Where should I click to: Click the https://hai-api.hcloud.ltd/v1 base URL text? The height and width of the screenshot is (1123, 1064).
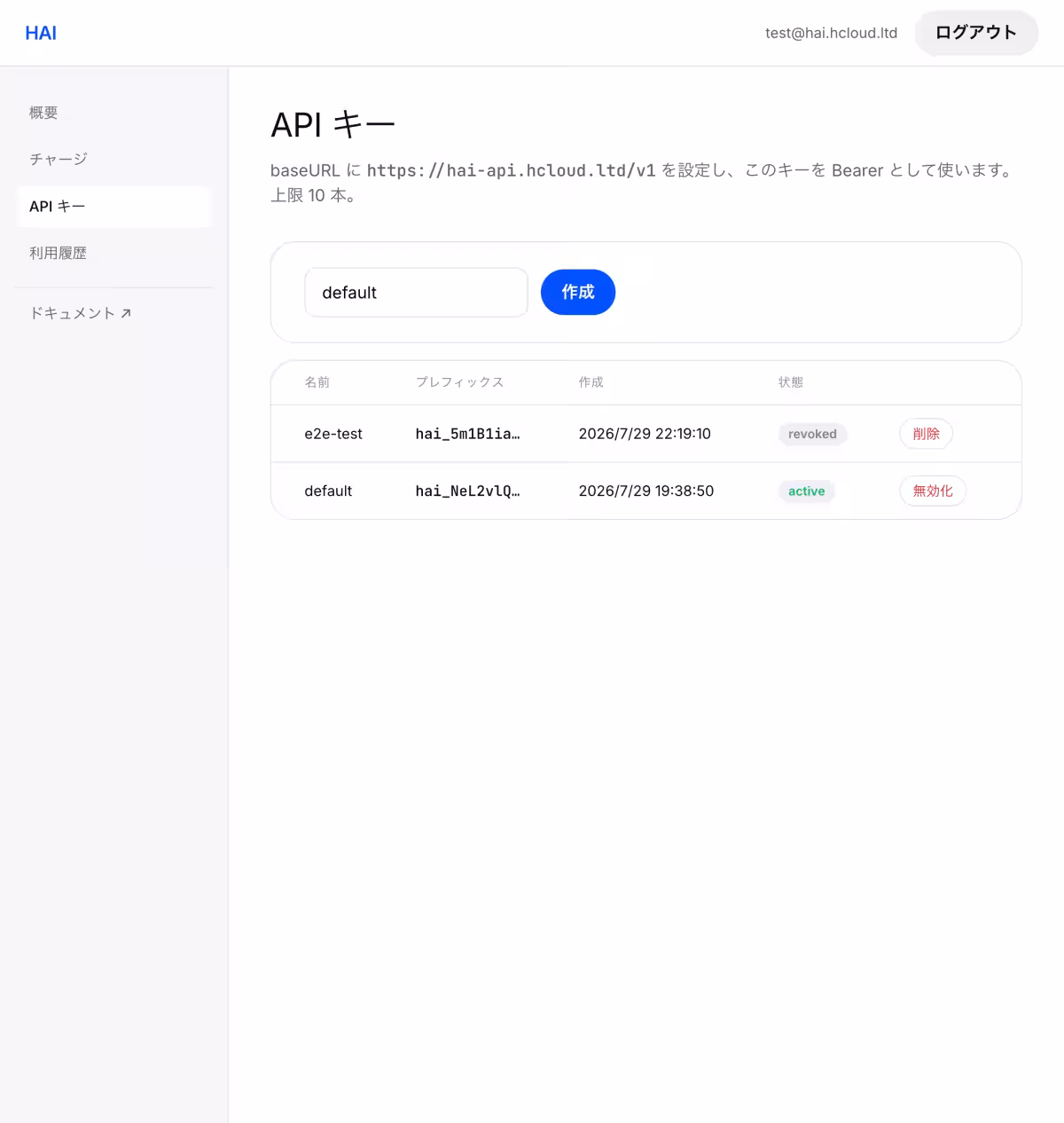coord(512,170)
